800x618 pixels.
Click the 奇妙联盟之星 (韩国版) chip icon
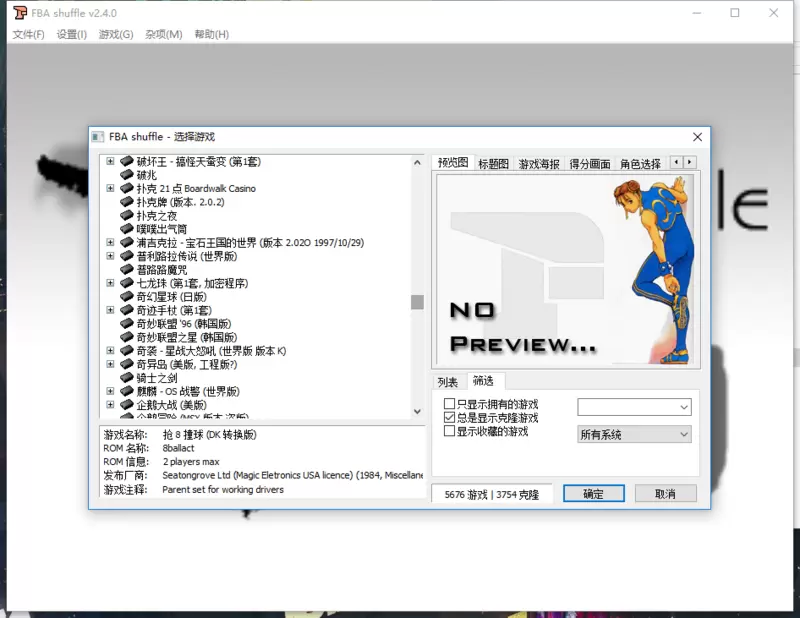[x=127, y=338]
